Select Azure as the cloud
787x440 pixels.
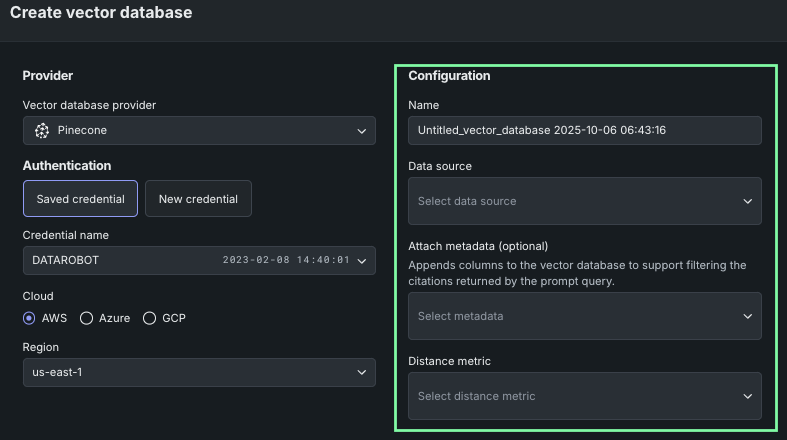87,318
